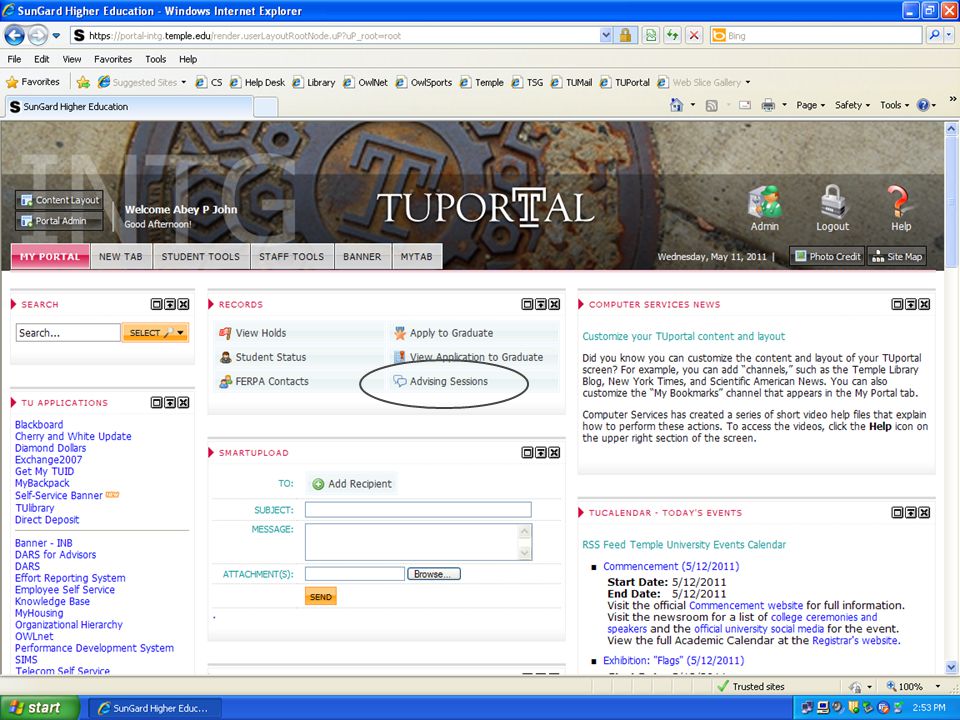The width and height of the screenshot is (960, 720).
Task: Open the Advising Sessions link
Action: (448, 381)
